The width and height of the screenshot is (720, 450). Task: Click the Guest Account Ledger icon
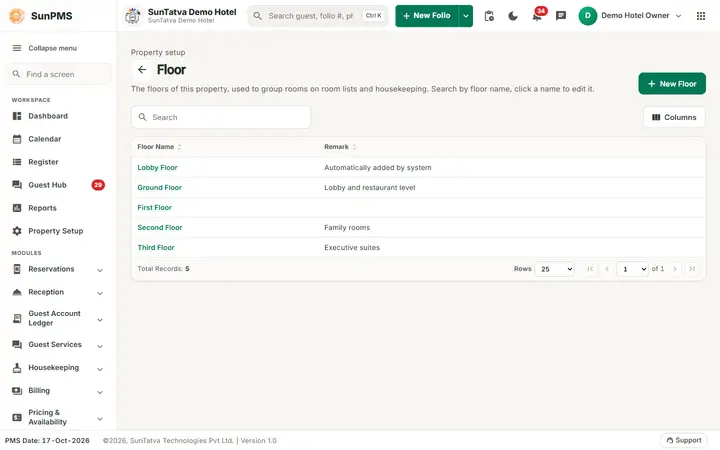click(17, 318)
